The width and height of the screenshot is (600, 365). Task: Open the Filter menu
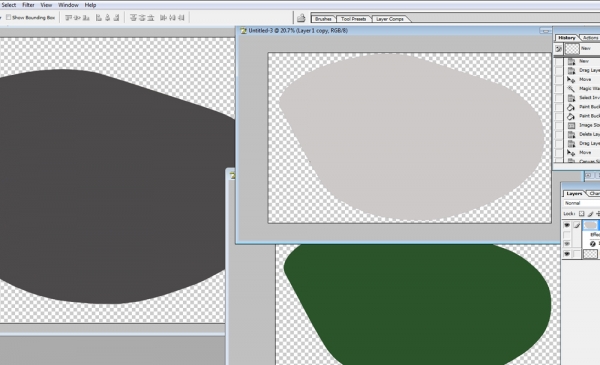[28, 5]
